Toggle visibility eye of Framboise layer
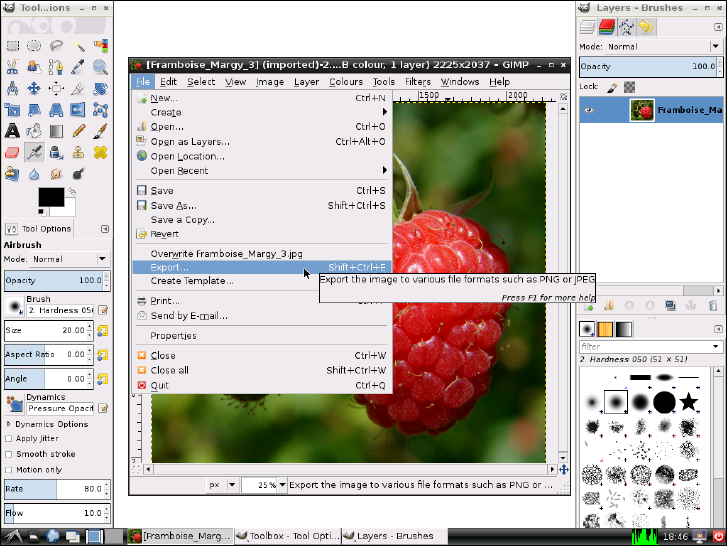This screenshot has width=727, height=546. (x=589, y=110)
